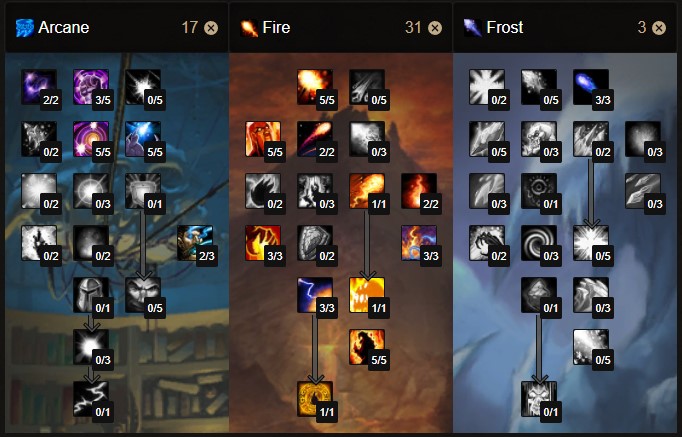
Task: Click the burning silhouette Fire talent 5/5
Action: (367, 347)
